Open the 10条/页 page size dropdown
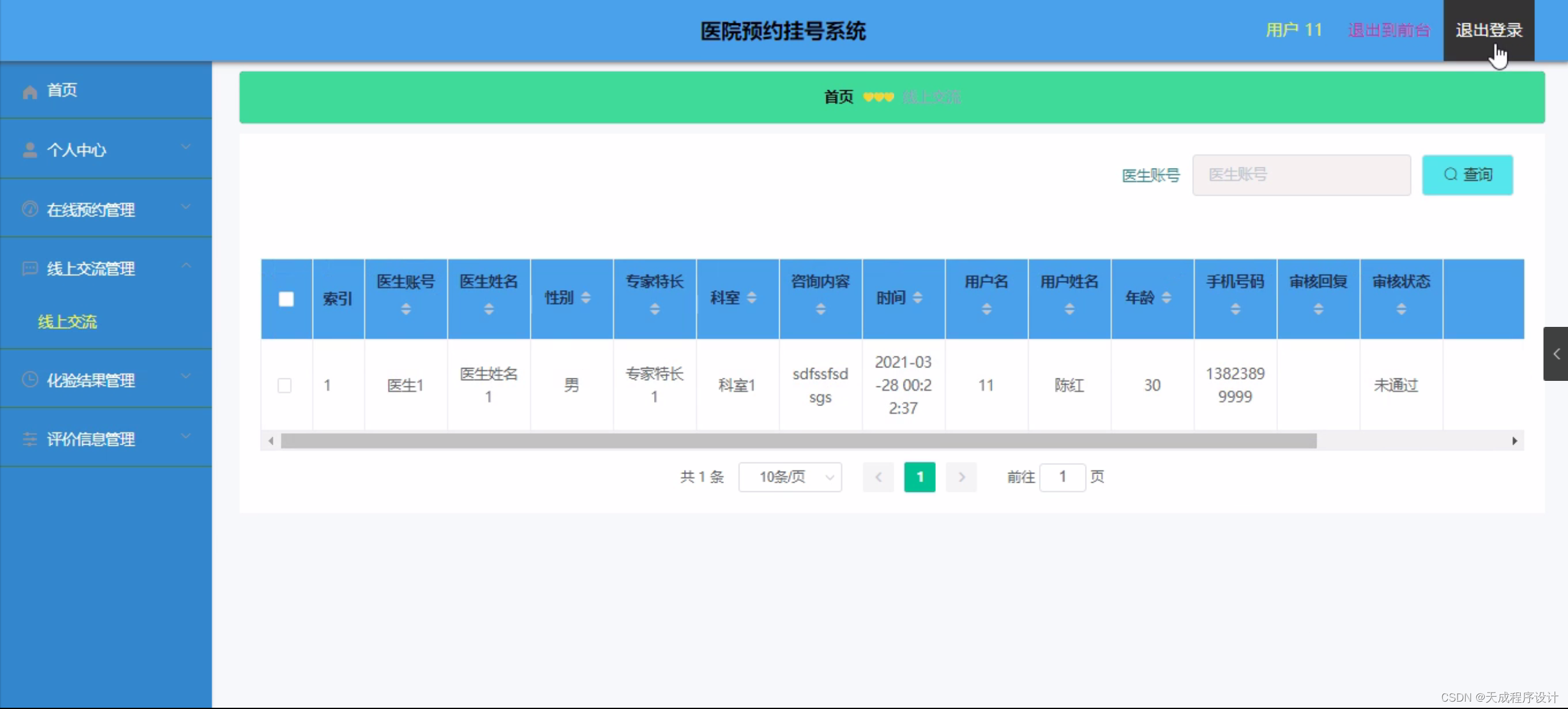The width and height of the screenshot is (1568, 709). tap(790, 477)
